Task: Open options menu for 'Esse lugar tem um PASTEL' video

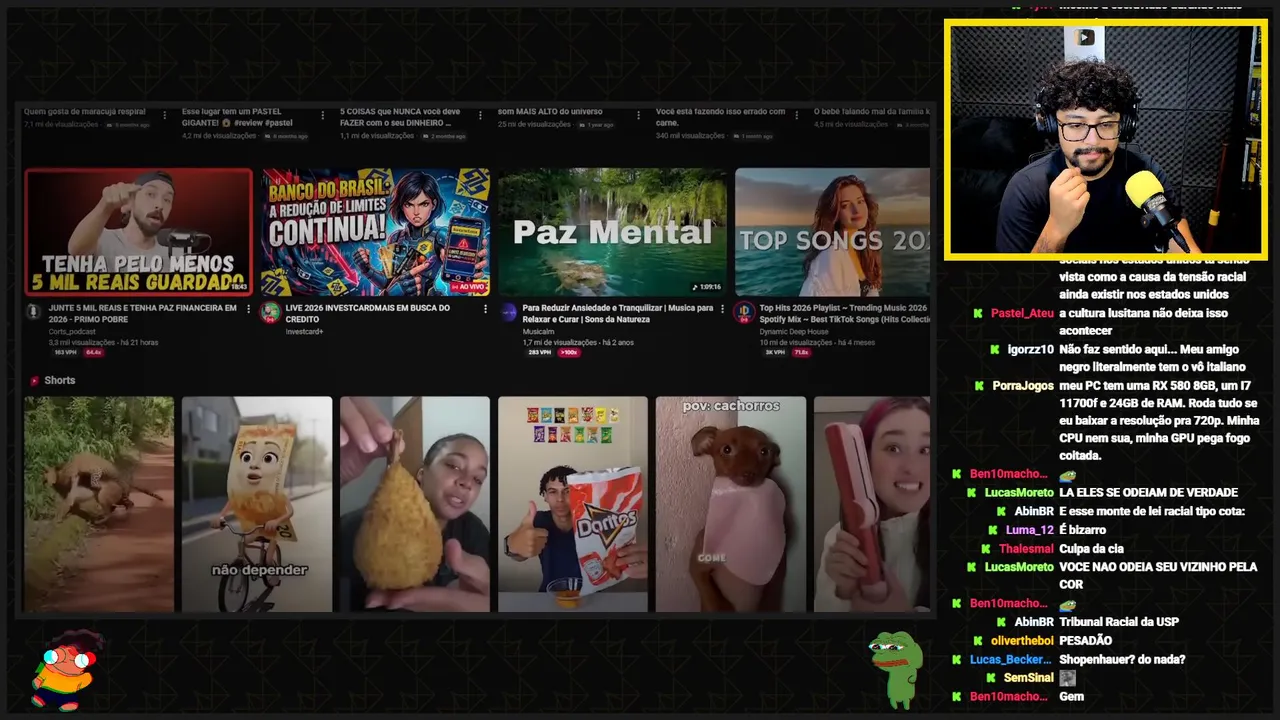Action: (322, 116)
